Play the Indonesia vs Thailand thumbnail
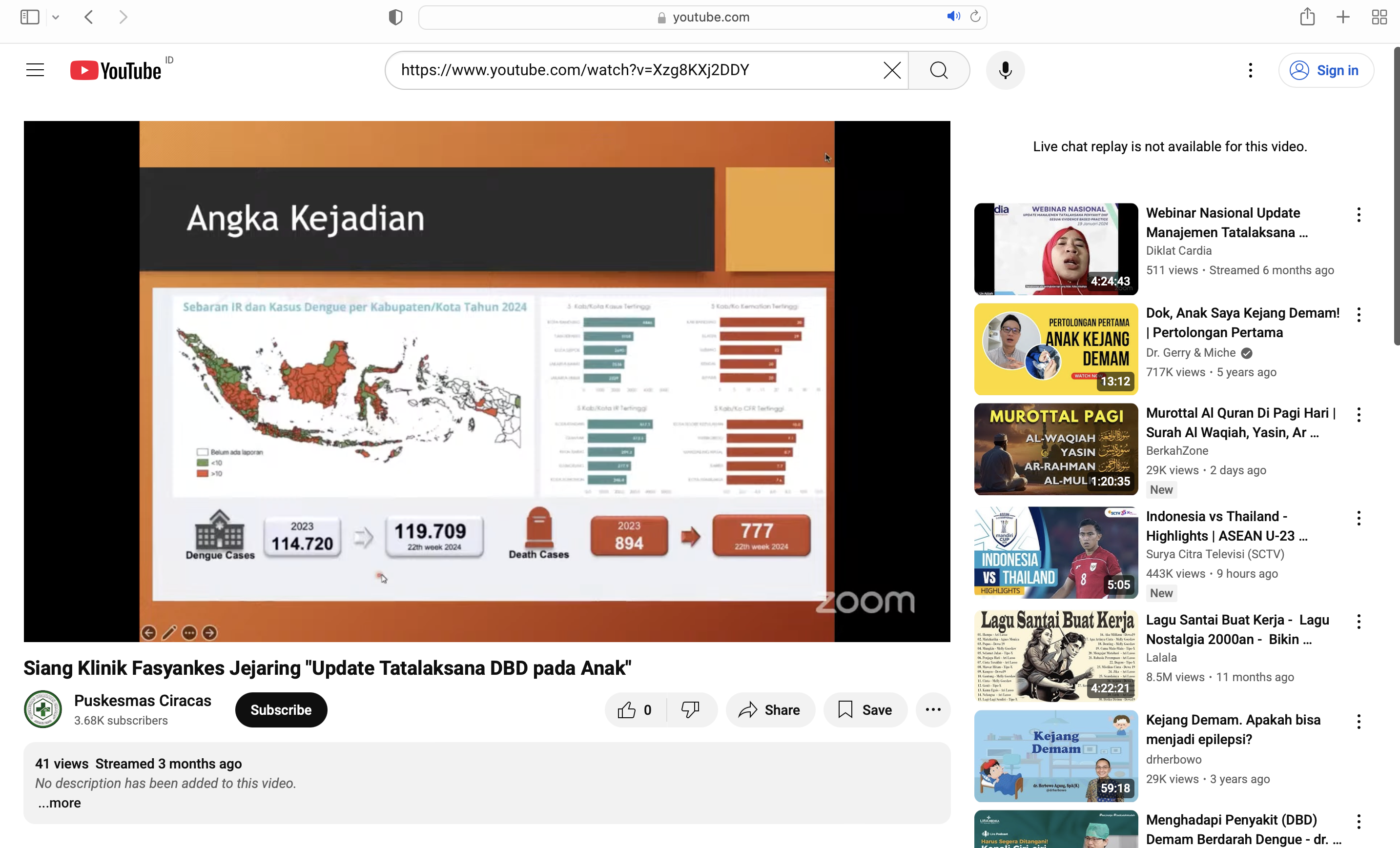The image size is (1400, 848). point(1056,552)
